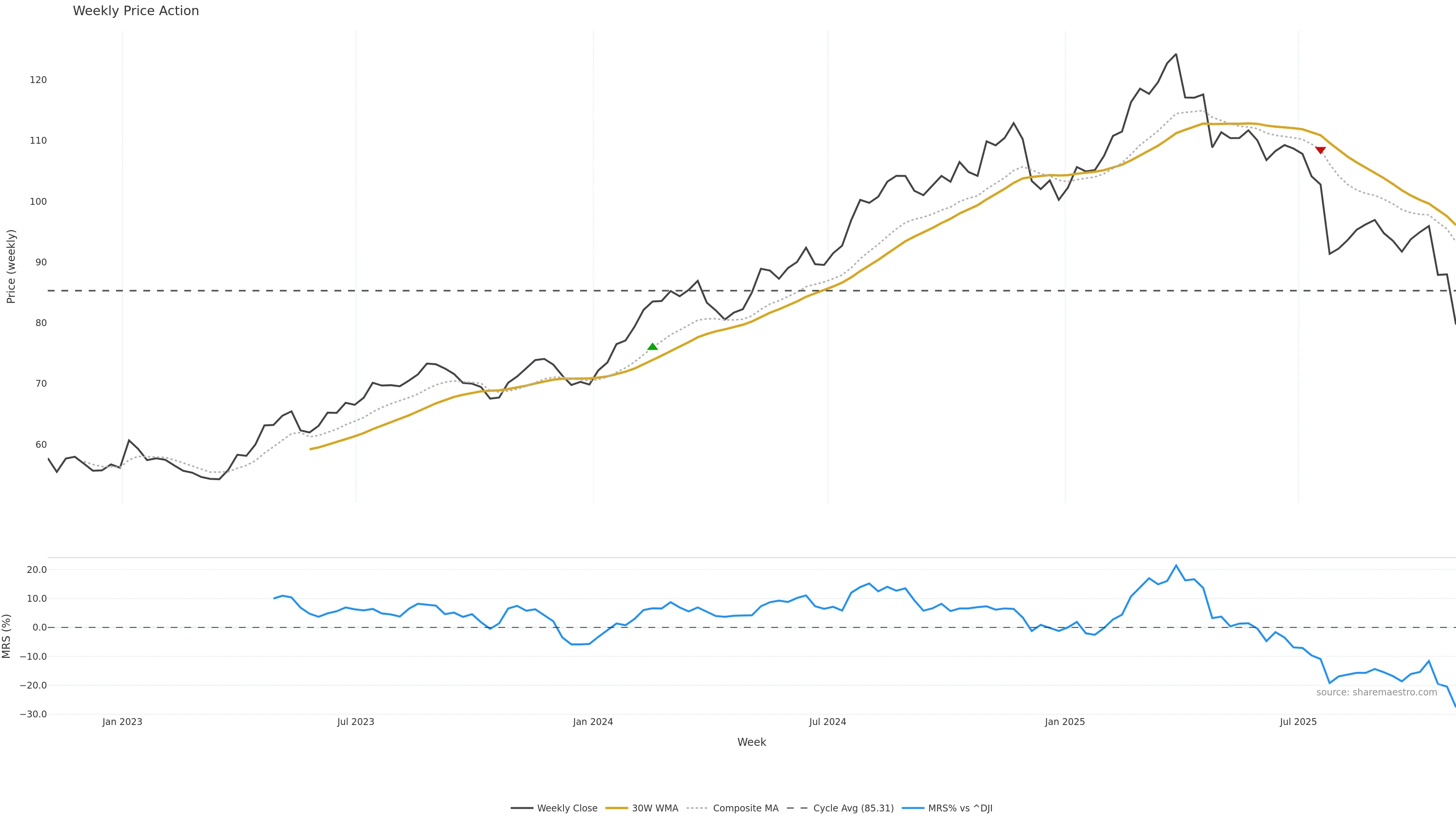Click the highest peak of the Weekly Close line
This screenshot has height=819, width=1456.
pyautogui.click(x=1176, y=54)
